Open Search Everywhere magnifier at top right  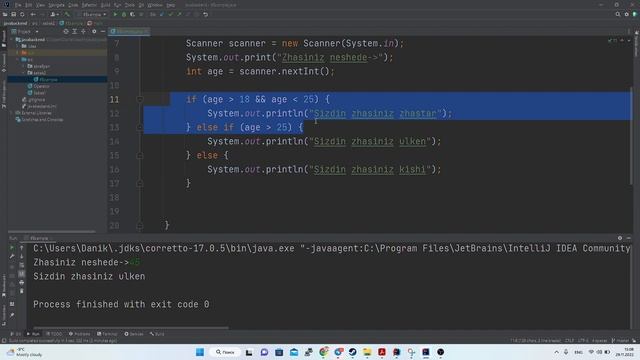pos(618,14)
